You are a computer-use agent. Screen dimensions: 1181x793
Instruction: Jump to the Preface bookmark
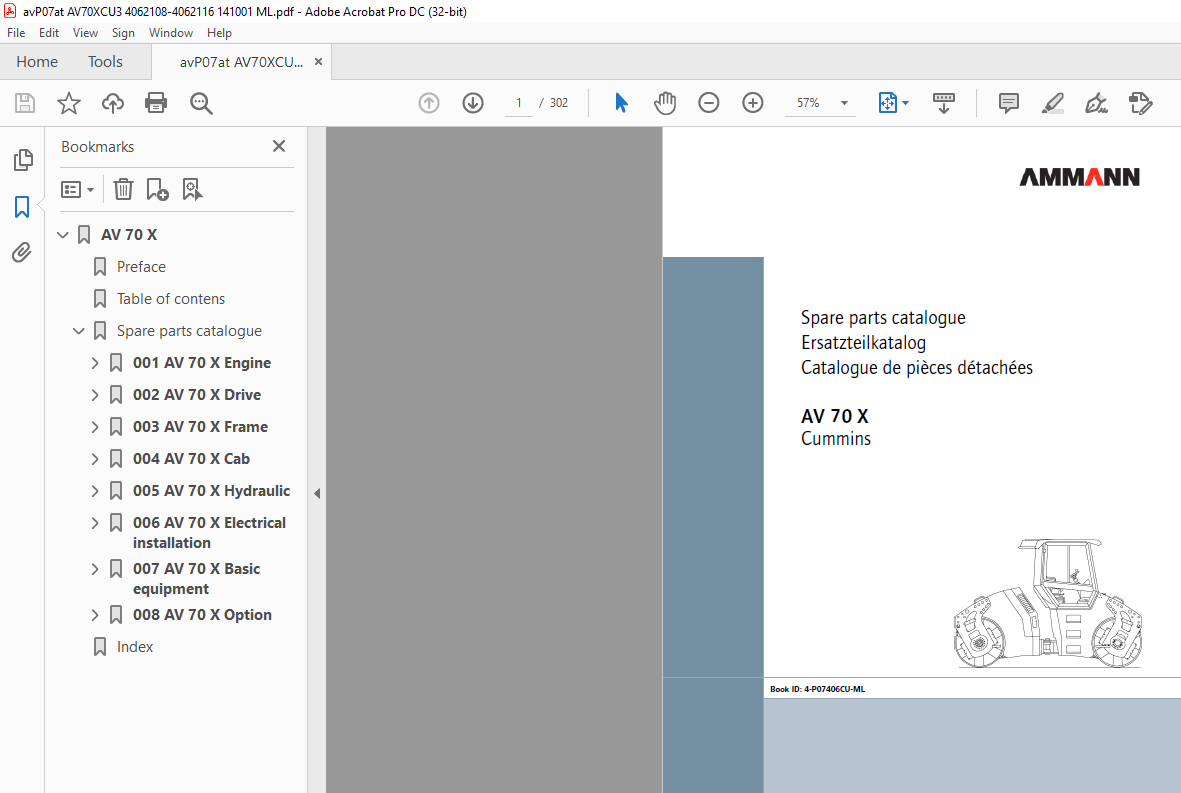(141, 267)
